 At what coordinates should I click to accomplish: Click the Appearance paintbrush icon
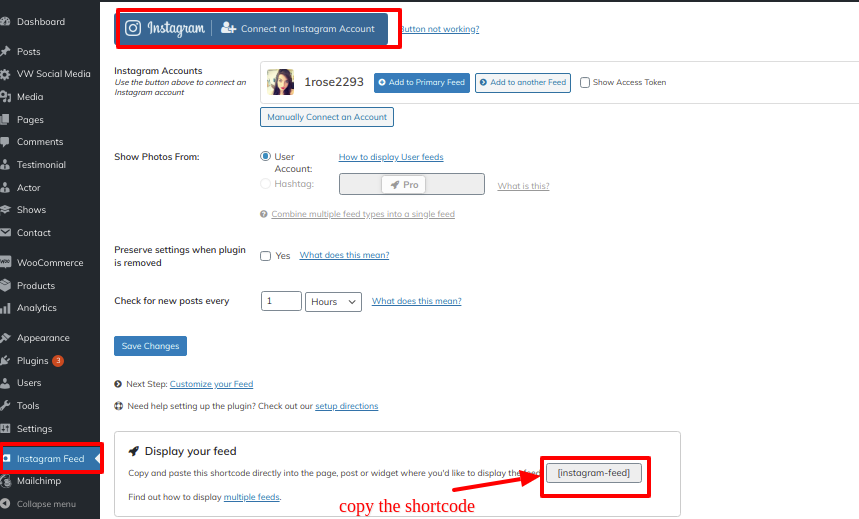click(x=6, y=338)
